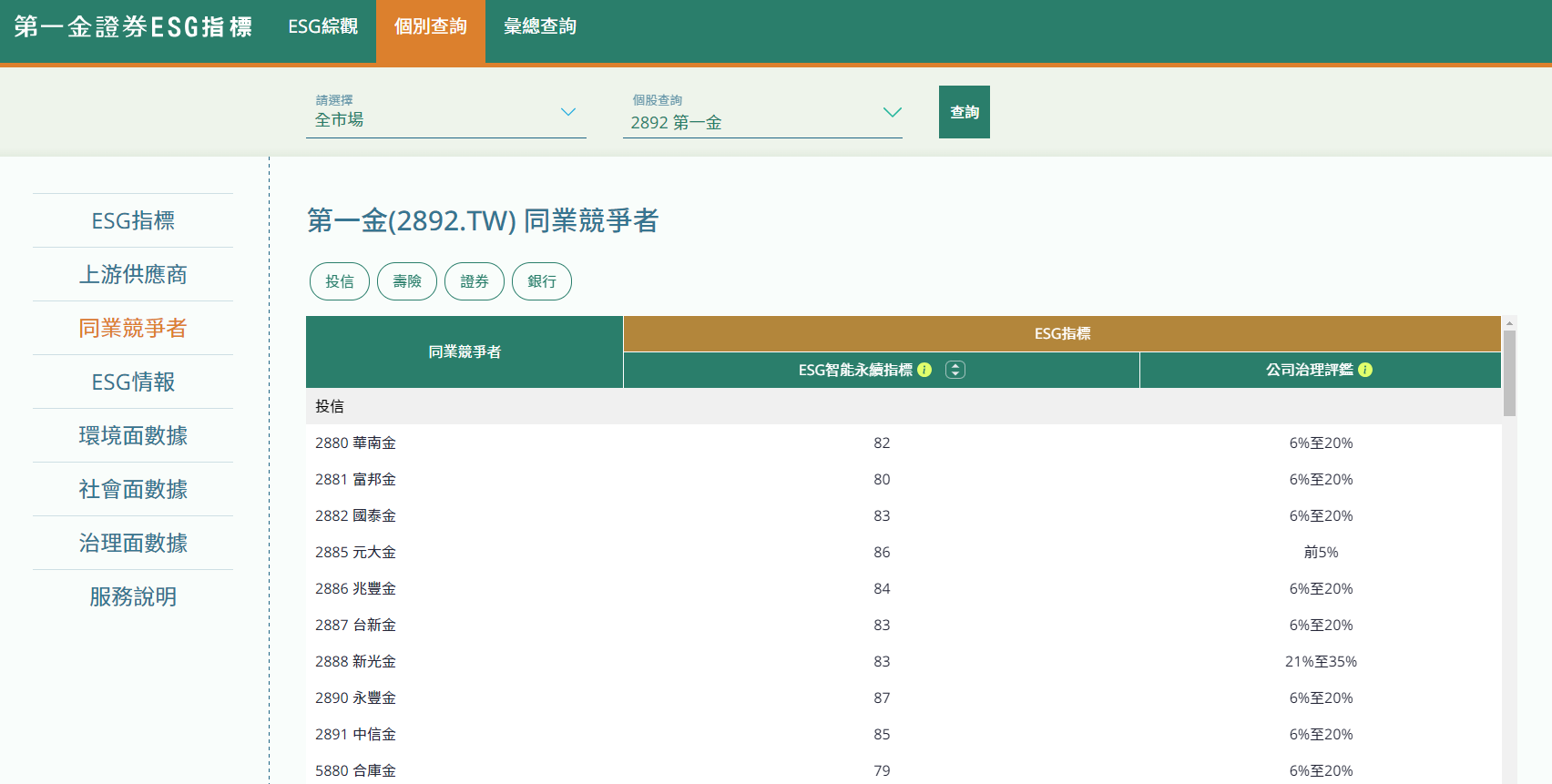Image resolution: width=1552 pixels, height=784 pixels.
Task: Open the 彙總查詢 tab
Action: pos(539,27)
